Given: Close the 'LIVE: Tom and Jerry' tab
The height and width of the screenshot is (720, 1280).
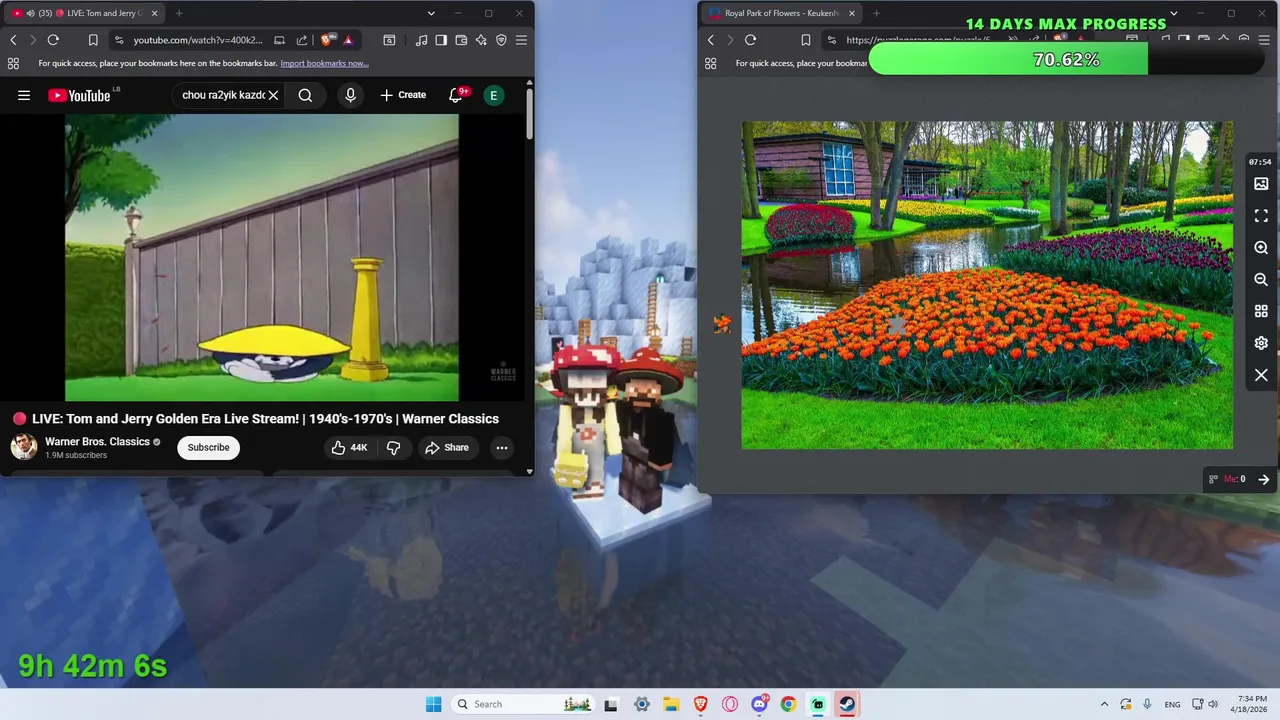Looking at the screenshot, I should pyautogui.click(x=154, y=13).
